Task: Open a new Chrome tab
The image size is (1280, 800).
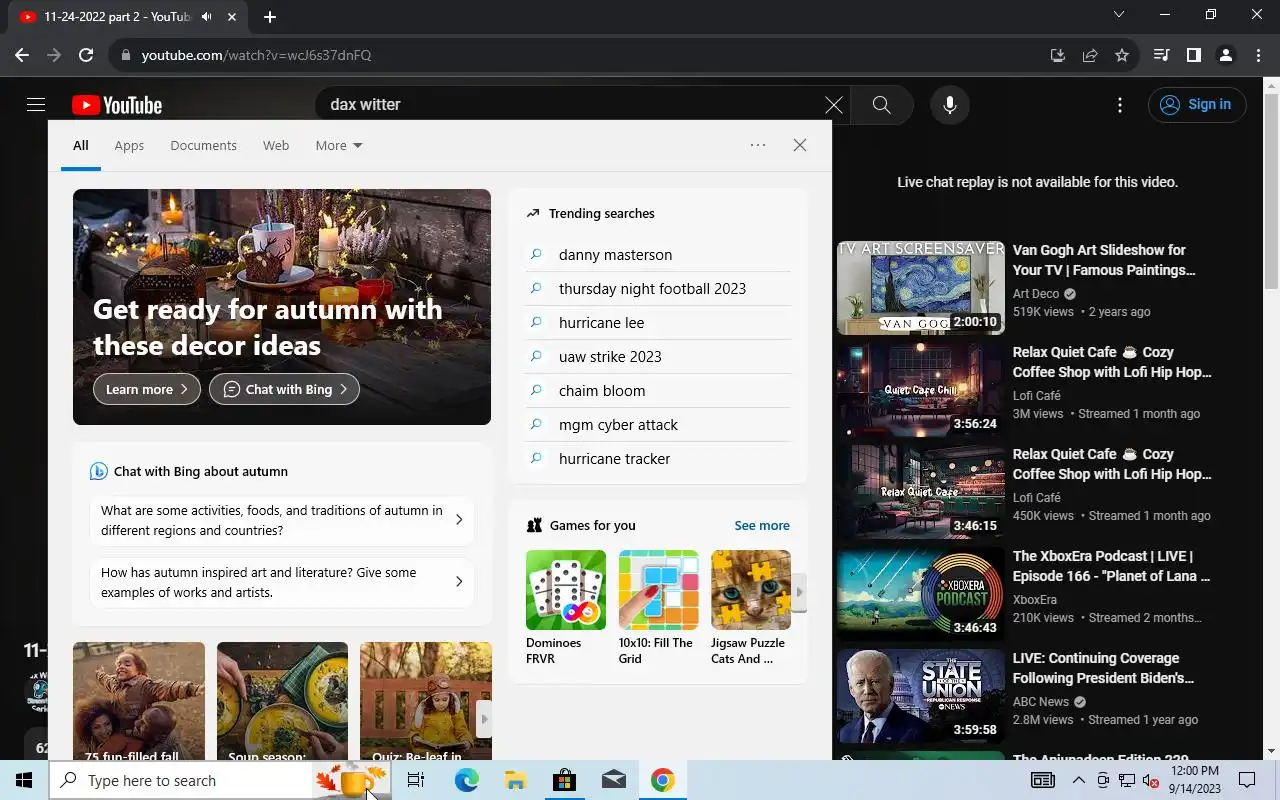Action: click(x=270, y=16)
